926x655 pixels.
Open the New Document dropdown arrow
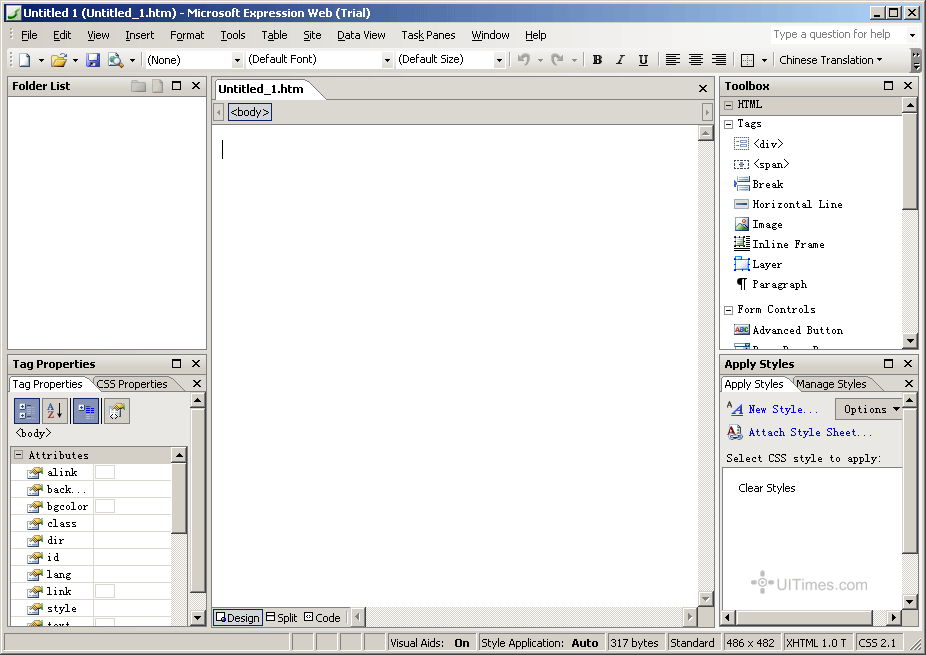point(41,60)
